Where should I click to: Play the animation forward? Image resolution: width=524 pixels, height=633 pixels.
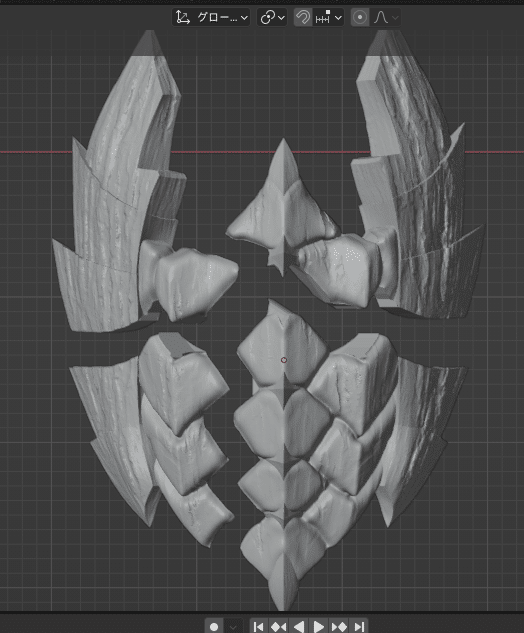[319, 626]
